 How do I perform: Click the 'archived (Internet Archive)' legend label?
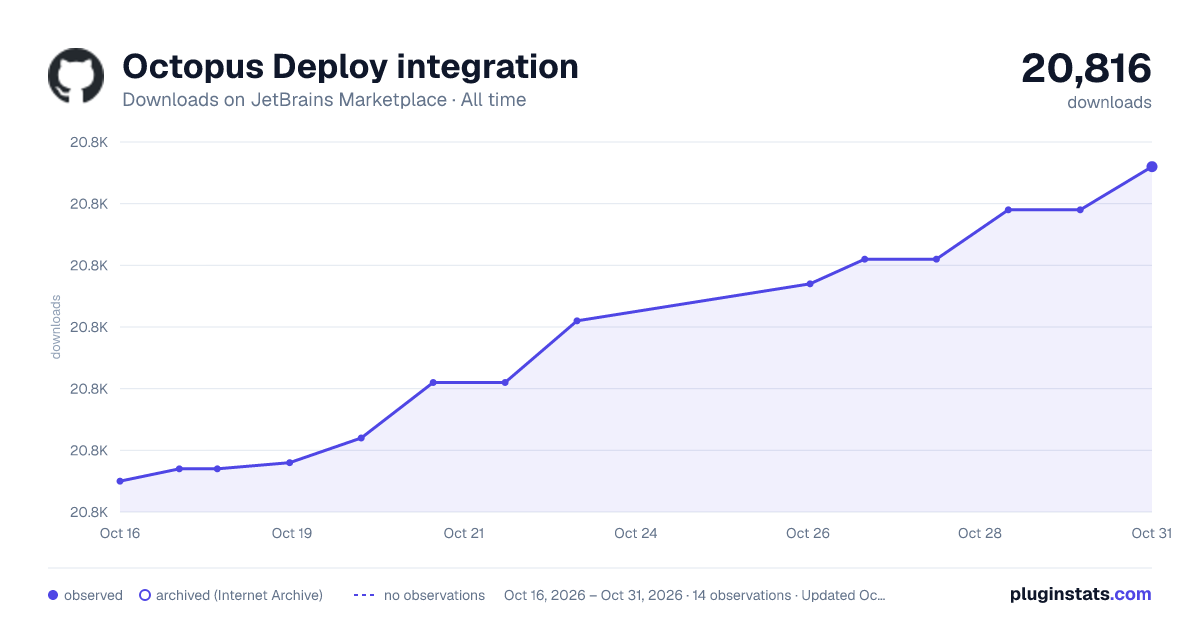[239, 595]
